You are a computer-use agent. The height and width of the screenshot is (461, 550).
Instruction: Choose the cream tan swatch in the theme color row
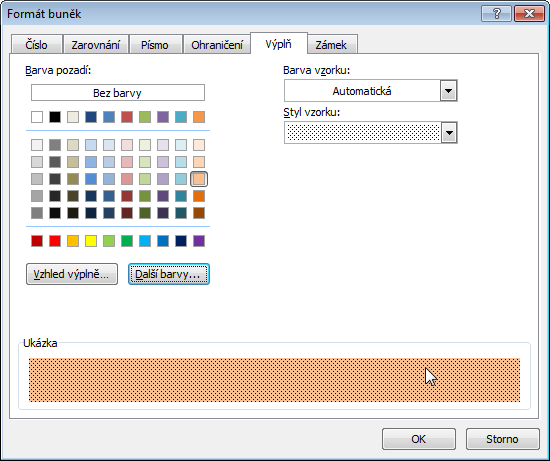tap(73, 117)
